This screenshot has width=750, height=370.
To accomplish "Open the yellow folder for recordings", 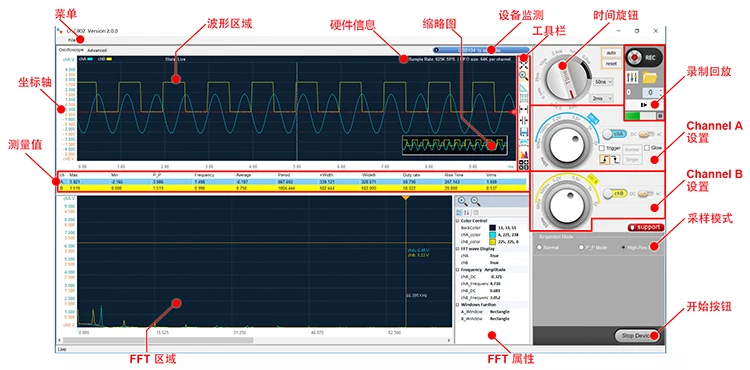I will [649, 76].
